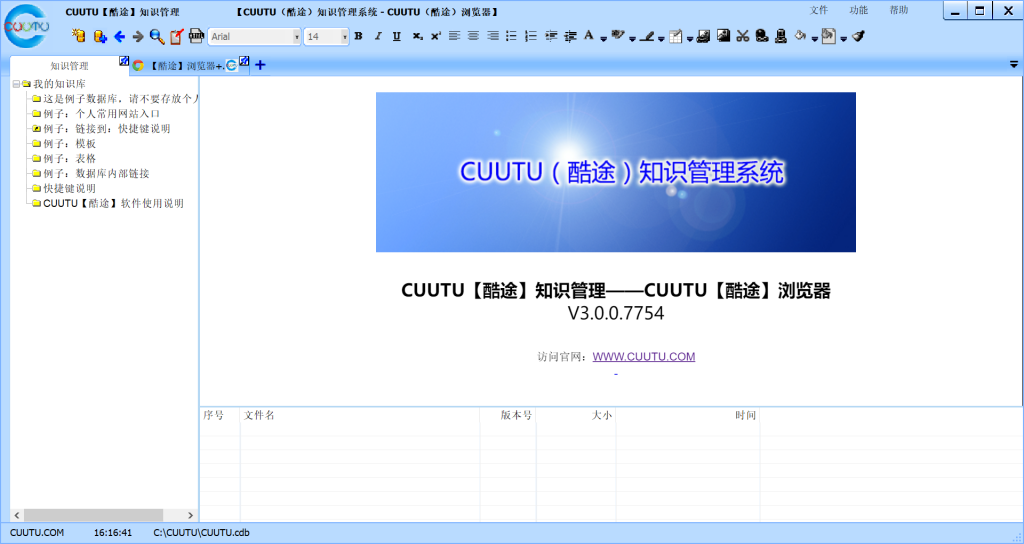
Task: Switch to the 知识管理 tab
Action: (x=69, y=66)
